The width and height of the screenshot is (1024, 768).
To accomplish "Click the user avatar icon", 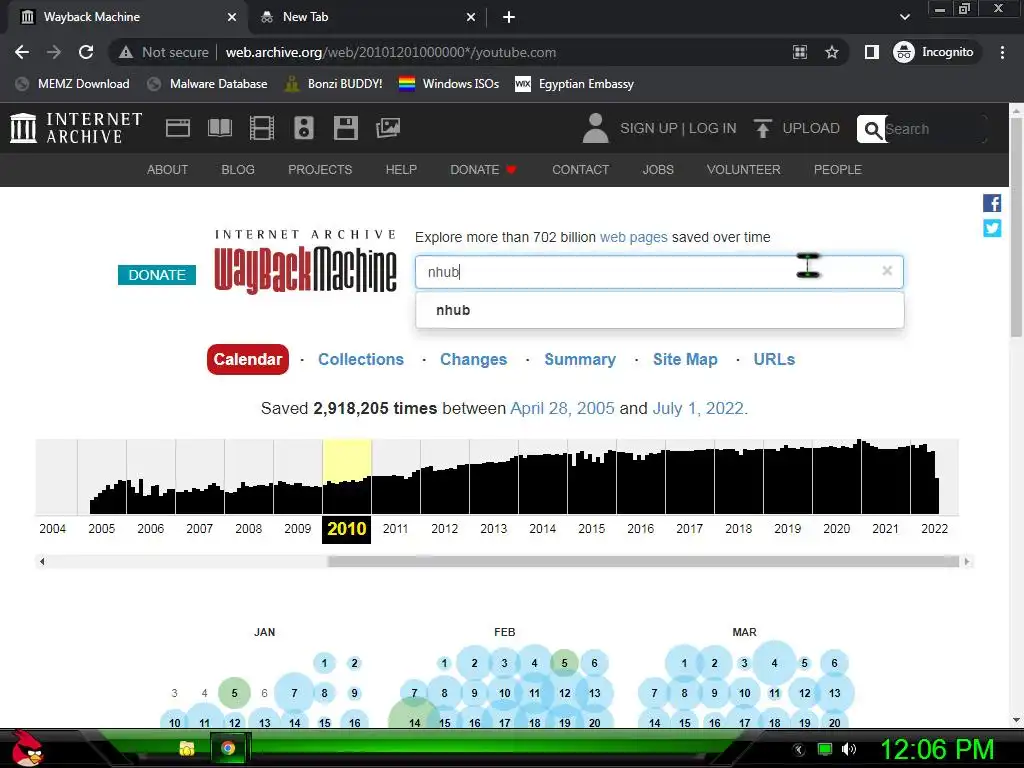I will (595, 128).
